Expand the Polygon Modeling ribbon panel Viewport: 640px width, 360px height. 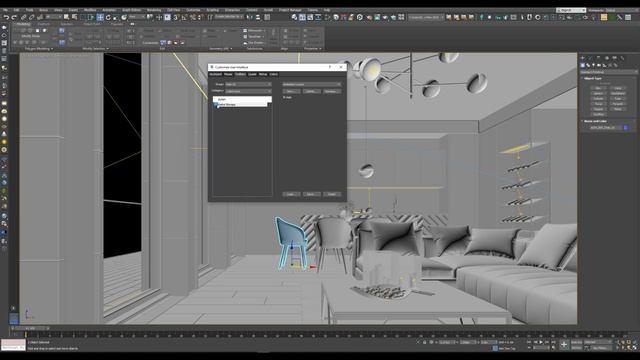(39, 49)
